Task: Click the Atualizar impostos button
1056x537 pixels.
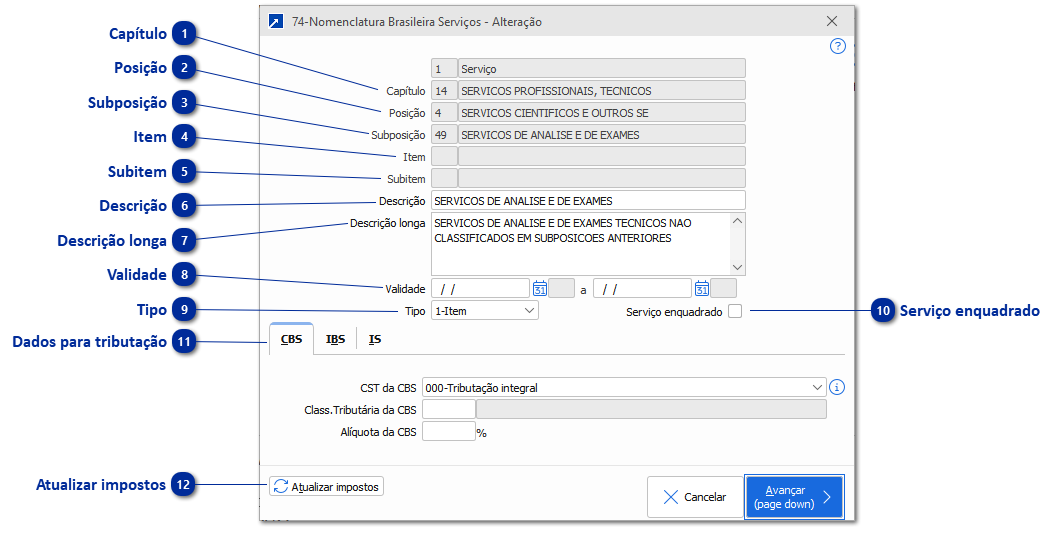Action: [x=326, y=487]
